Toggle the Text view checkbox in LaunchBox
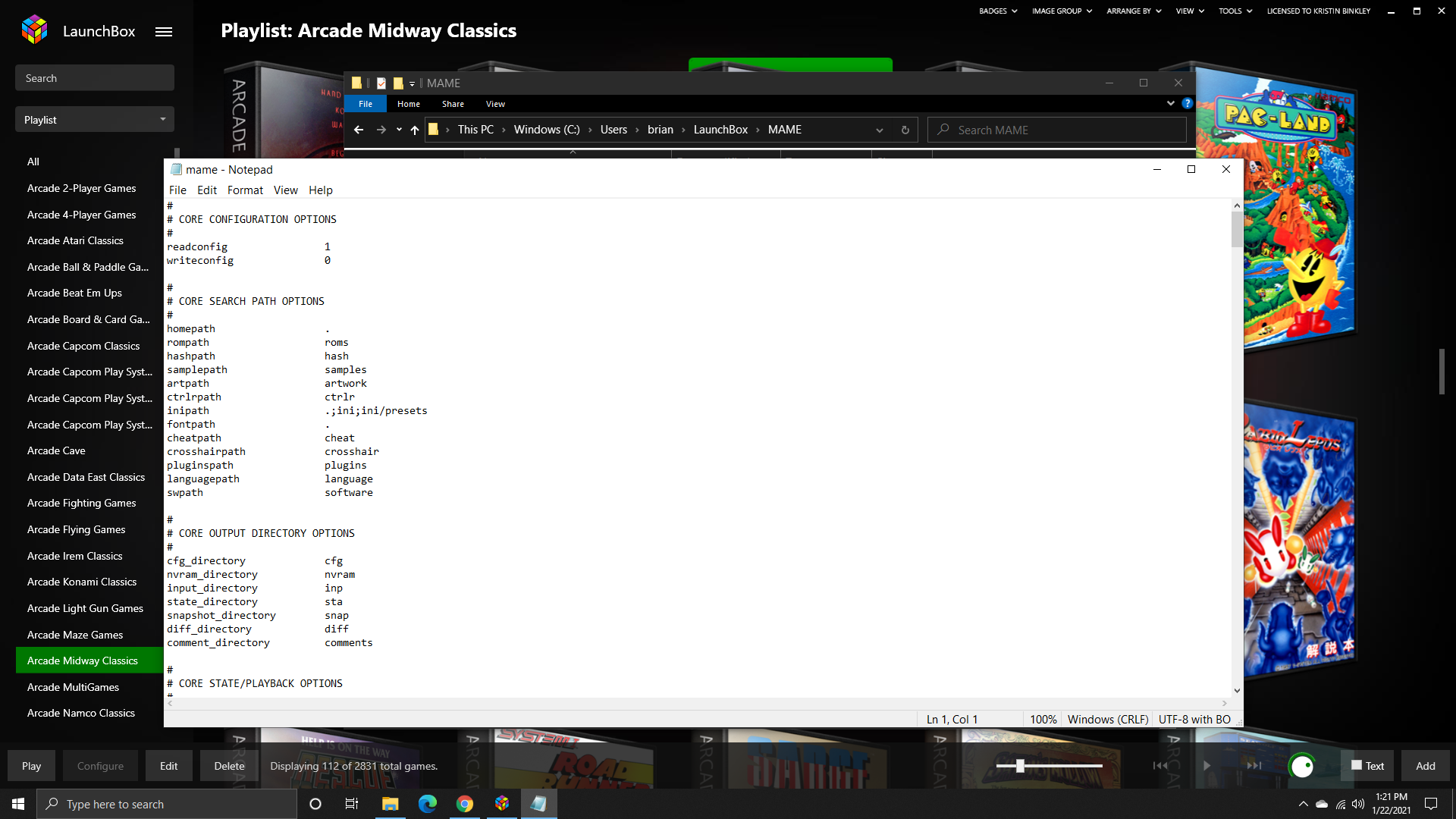The width and height of the screenshot is (1456, 819). 1357,765
